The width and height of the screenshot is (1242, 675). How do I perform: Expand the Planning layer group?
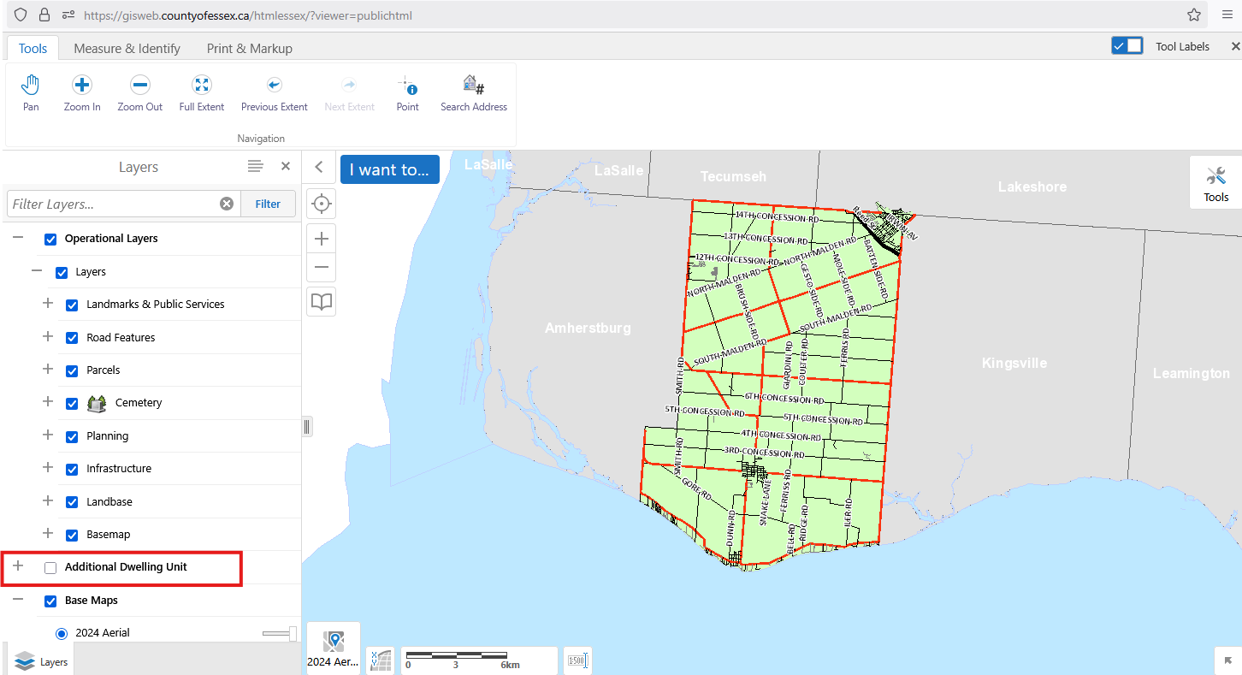[47, 435]
